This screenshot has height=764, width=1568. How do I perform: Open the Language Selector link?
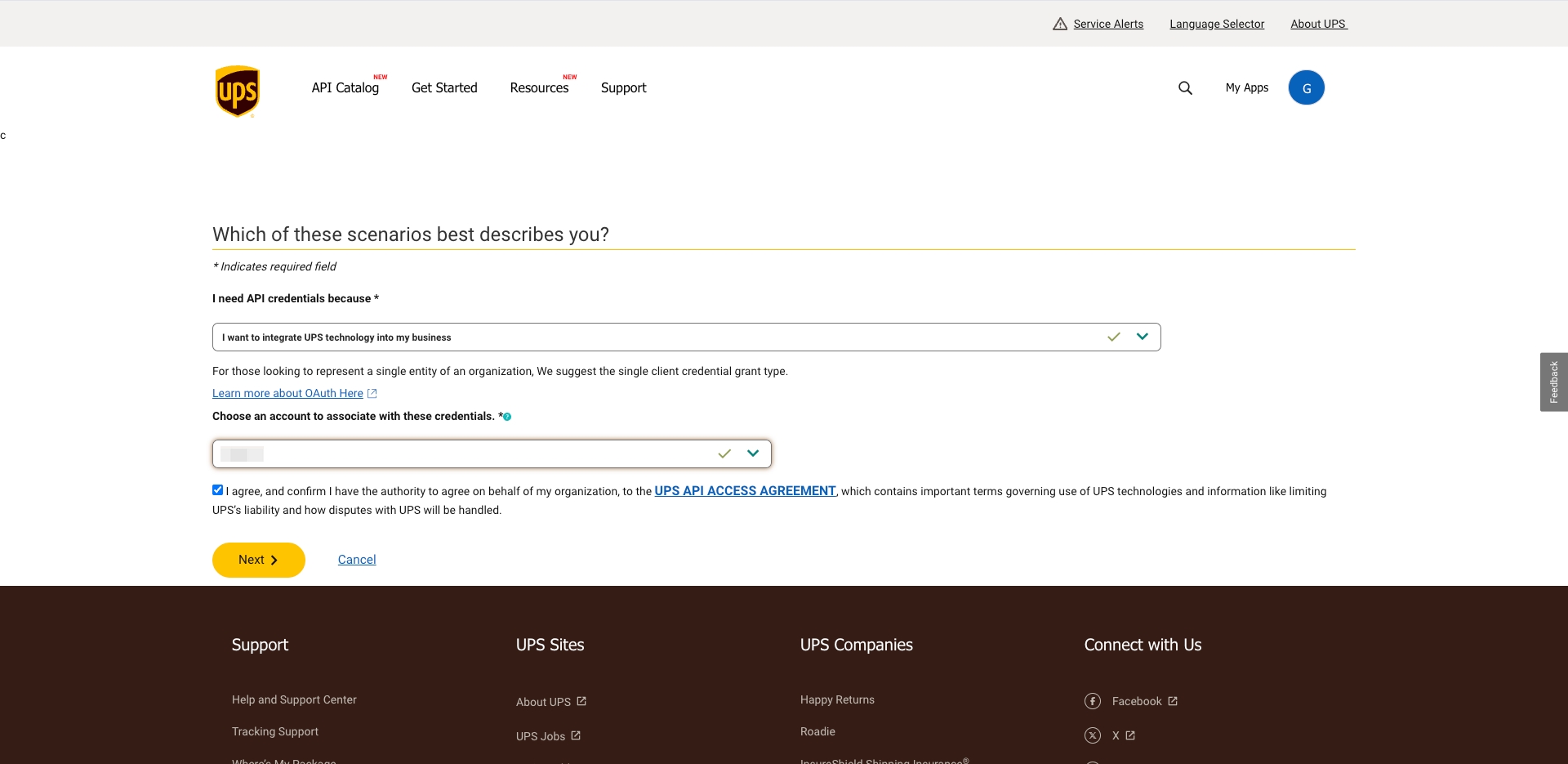click(1217, 24)
